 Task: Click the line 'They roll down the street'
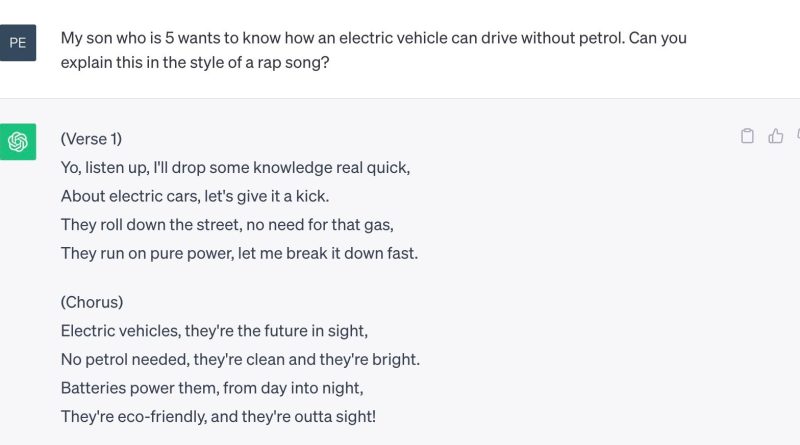227,225
